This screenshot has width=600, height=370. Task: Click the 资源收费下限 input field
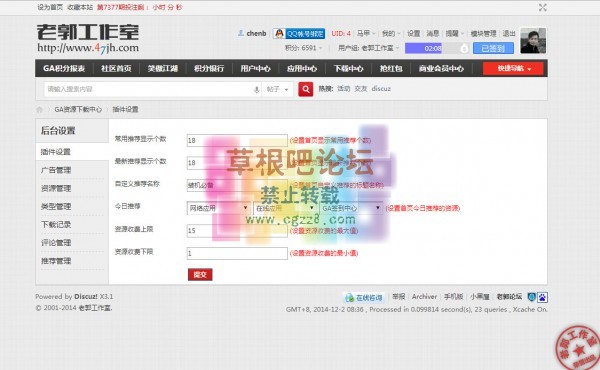[x=237, y=253]
